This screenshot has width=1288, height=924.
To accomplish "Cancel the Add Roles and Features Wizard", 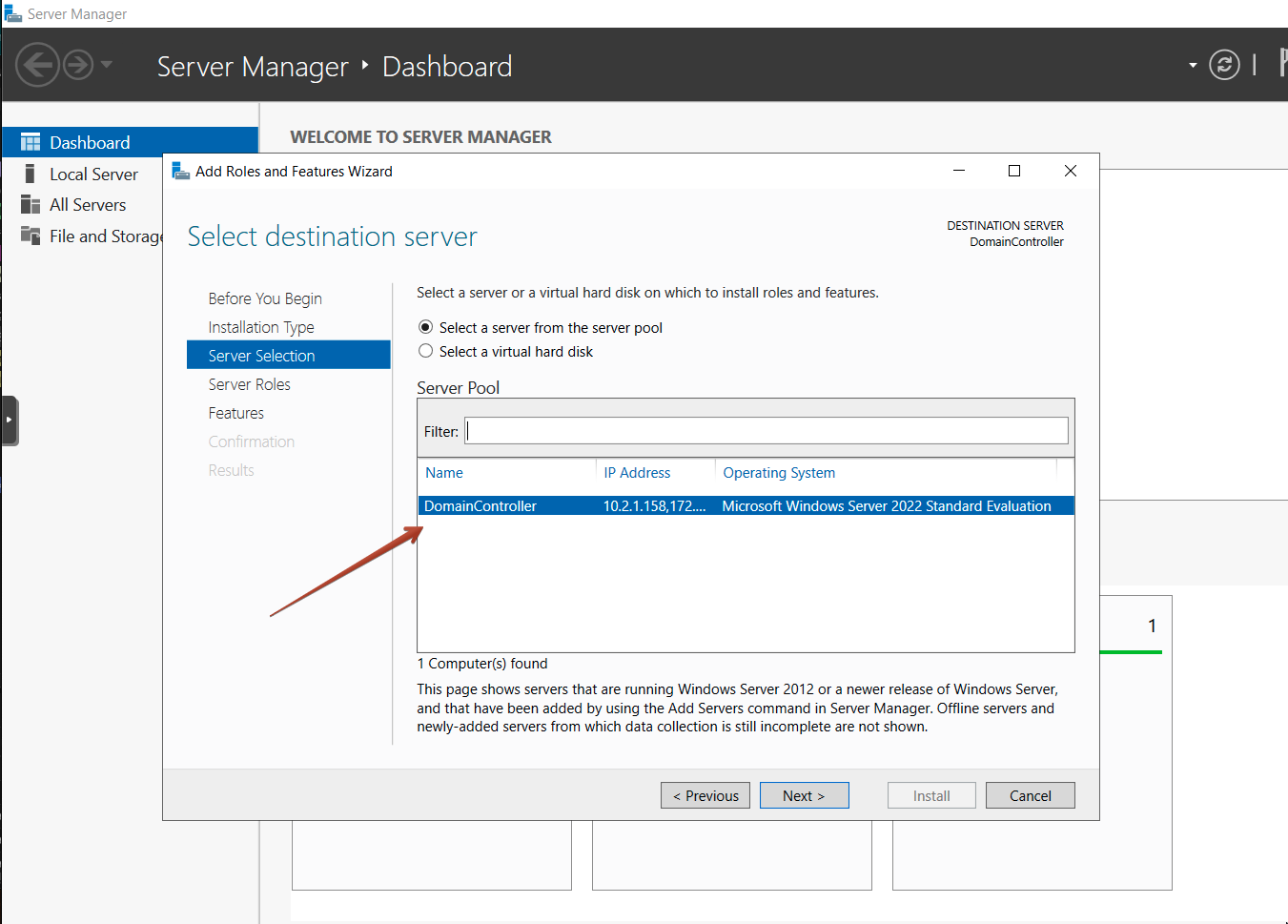I will click(x=1031, y=795).
